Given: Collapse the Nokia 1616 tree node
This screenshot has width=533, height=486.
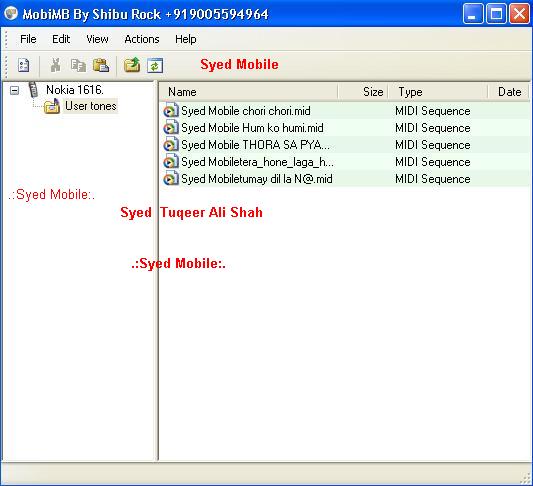Looking at the screenshot, I should pos(14,90).
